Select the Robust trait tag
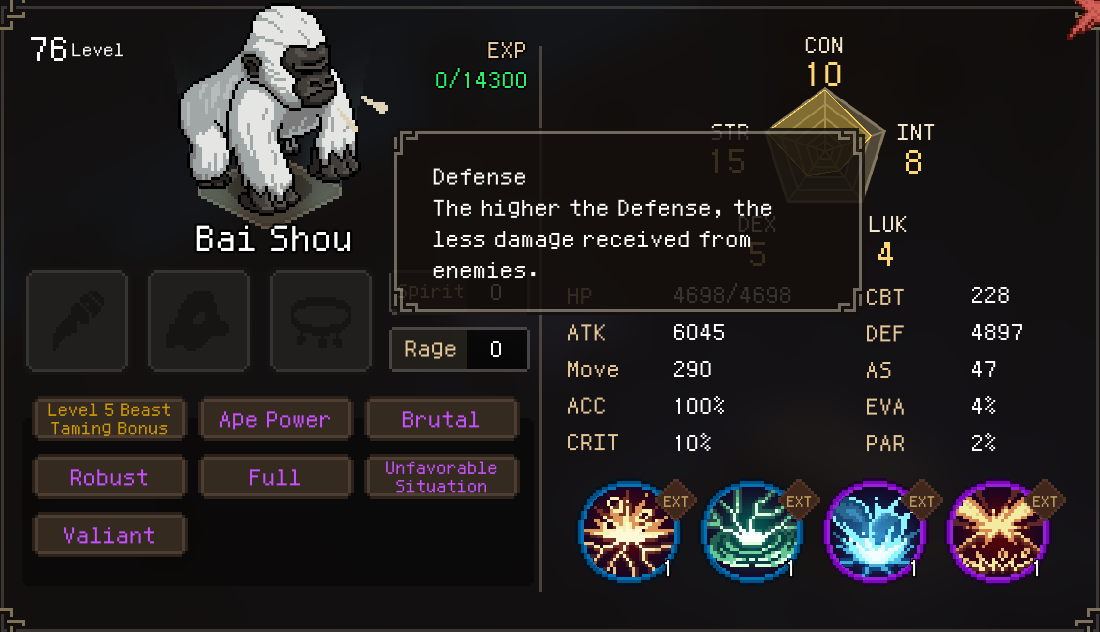 coord(109,477)
